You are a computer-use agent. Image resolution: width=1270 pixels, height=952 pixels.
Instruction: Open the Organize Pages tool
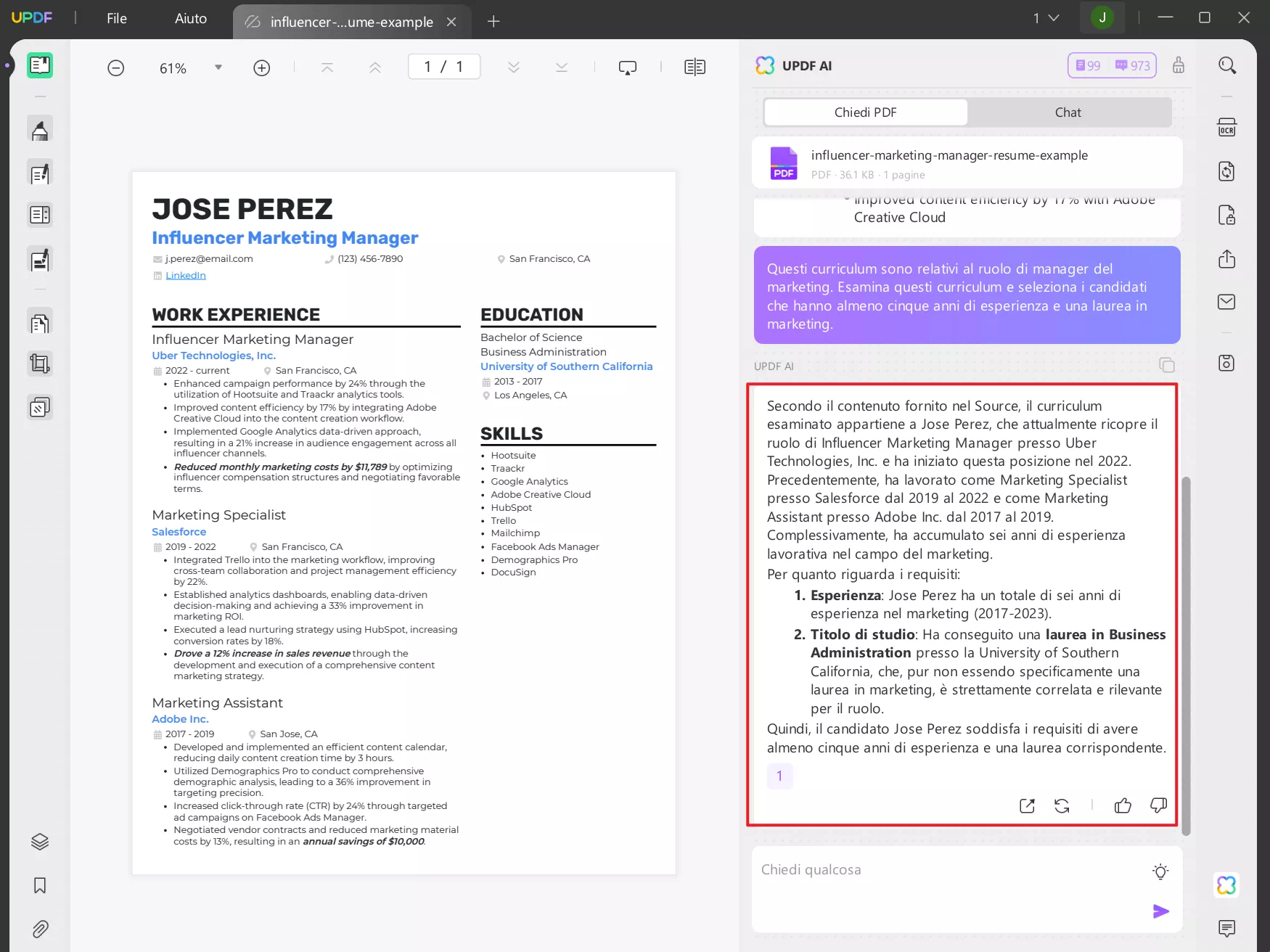(40, 215)
